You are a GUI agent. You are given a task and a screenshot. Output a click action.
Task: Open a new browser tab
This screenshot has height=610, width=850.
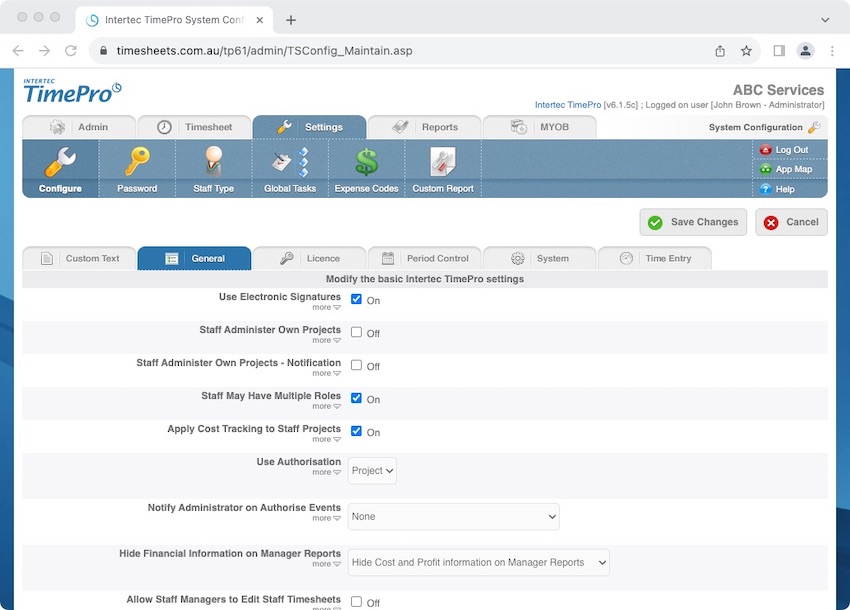click(291, 20)
